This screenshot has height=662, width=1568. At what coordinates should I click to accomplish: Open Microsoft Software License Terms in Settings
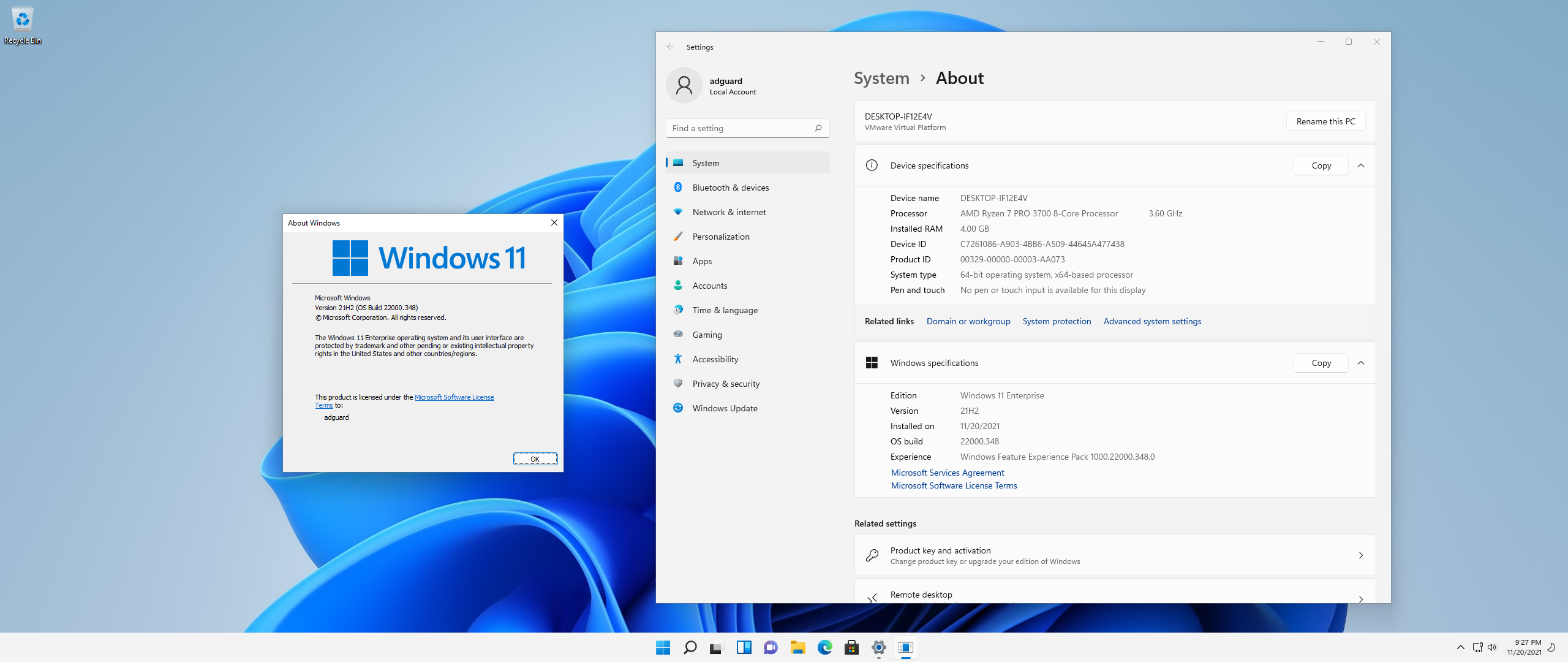(x=954, y=485)
